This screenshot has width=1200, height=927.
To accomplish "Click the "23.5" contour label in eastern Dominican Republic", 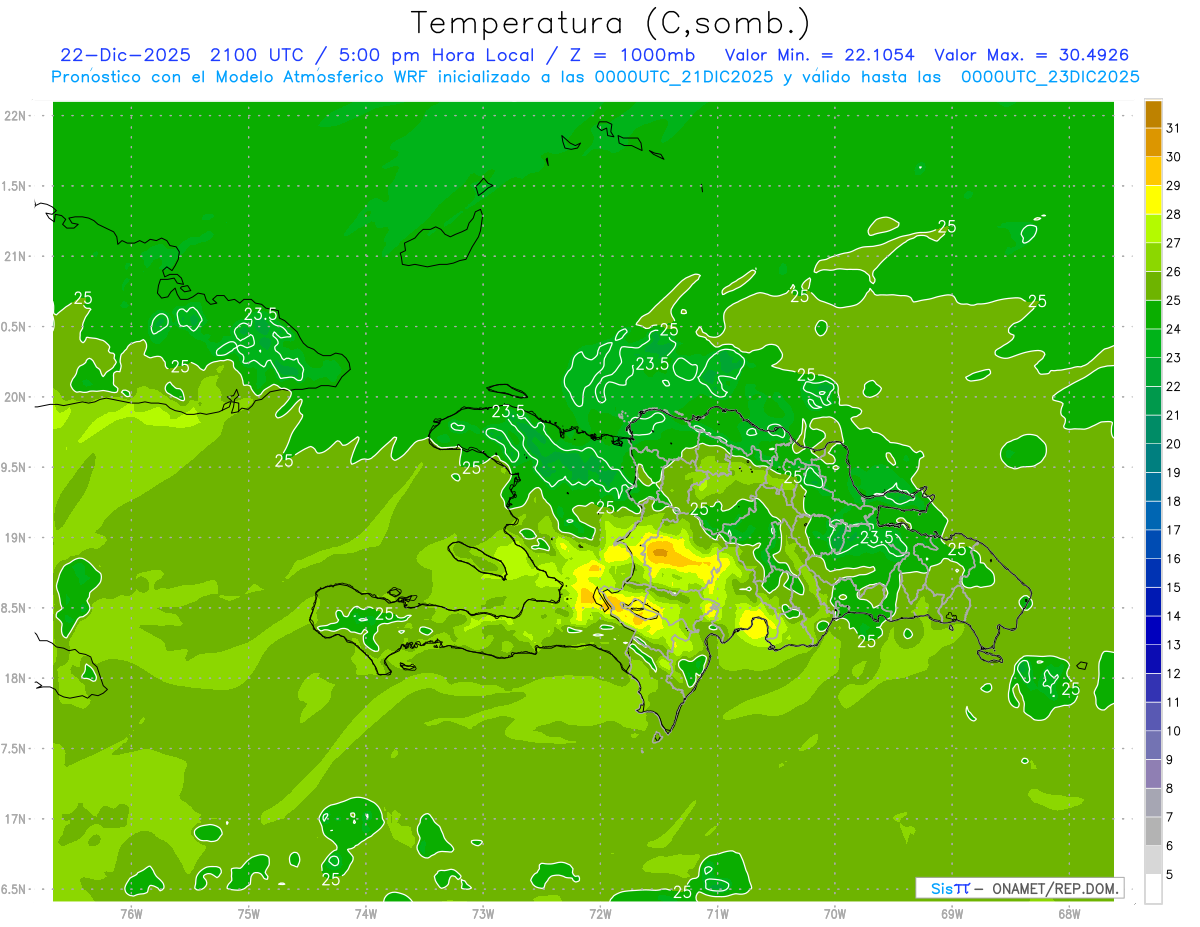I will click(876, 537).
